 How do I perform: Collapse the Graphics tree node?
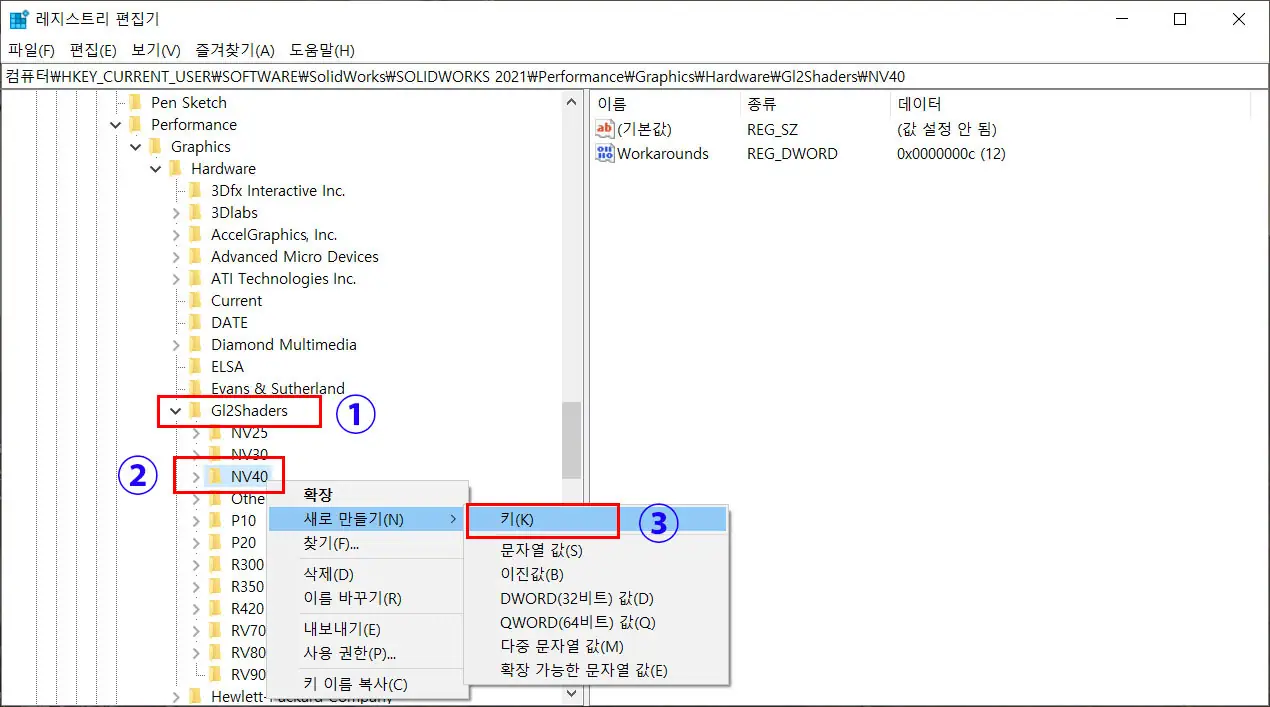coord(136,146)
